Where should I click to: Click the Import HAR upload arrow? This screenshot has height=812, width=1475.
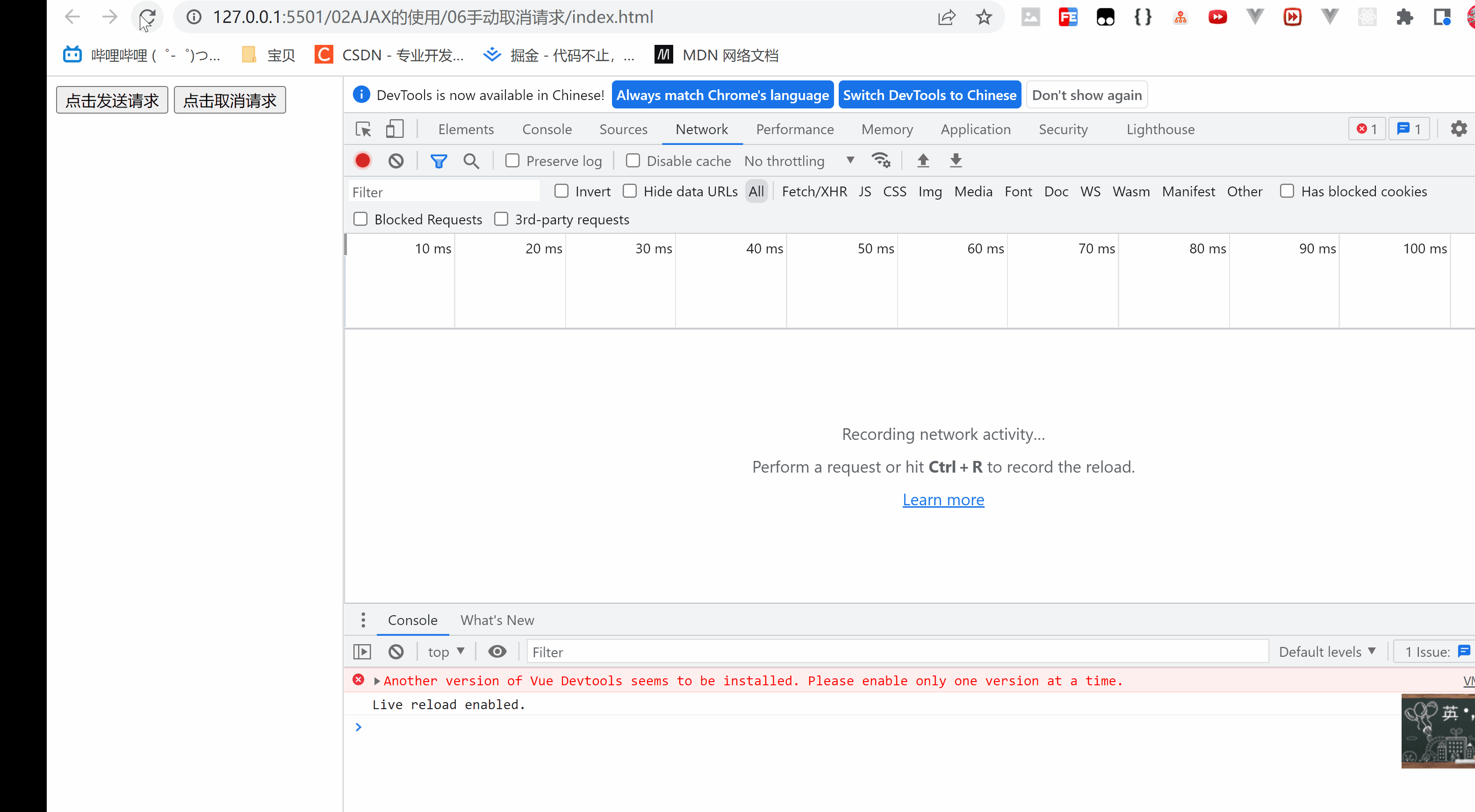coord(922,161)
